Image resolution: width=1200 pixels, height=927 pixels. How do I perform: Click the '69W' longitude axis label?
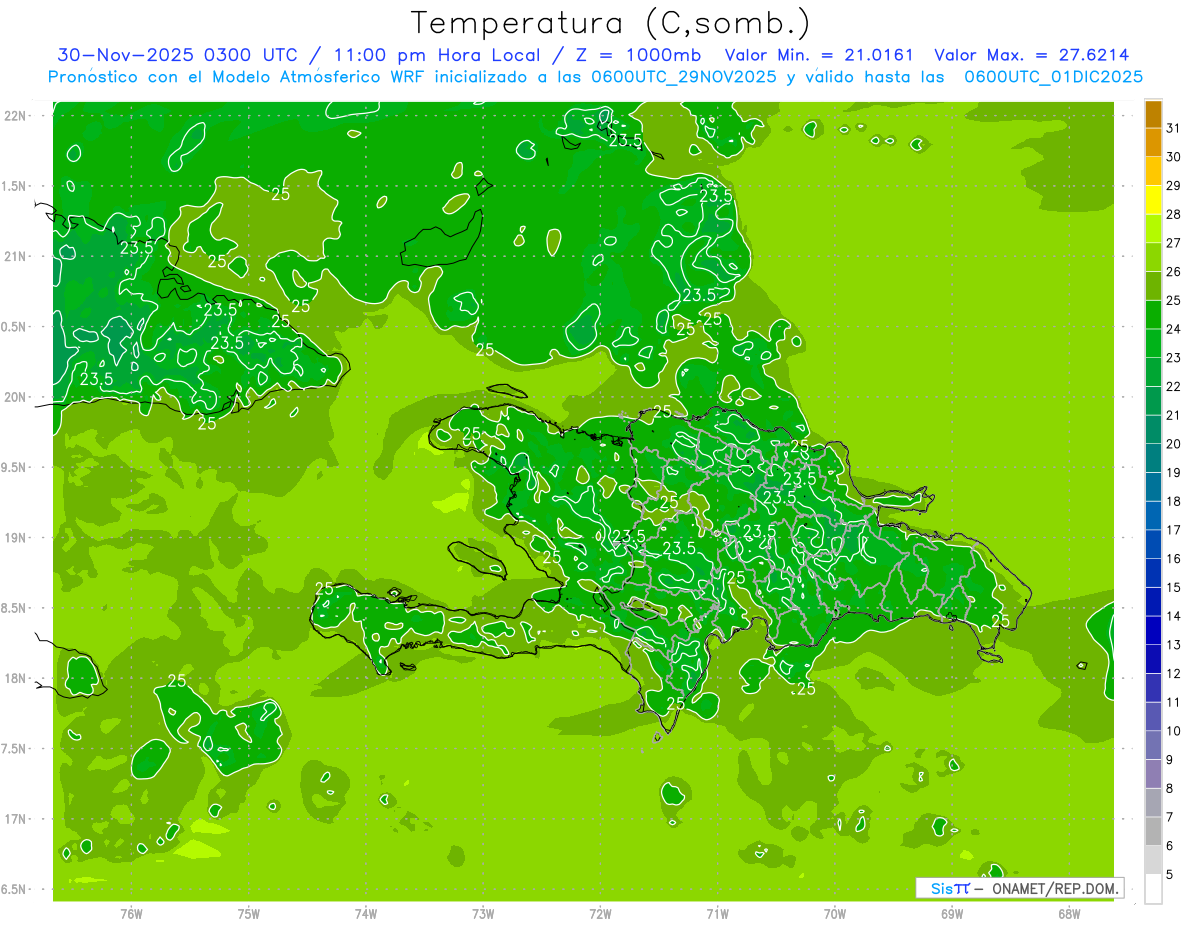coord(952,914)
